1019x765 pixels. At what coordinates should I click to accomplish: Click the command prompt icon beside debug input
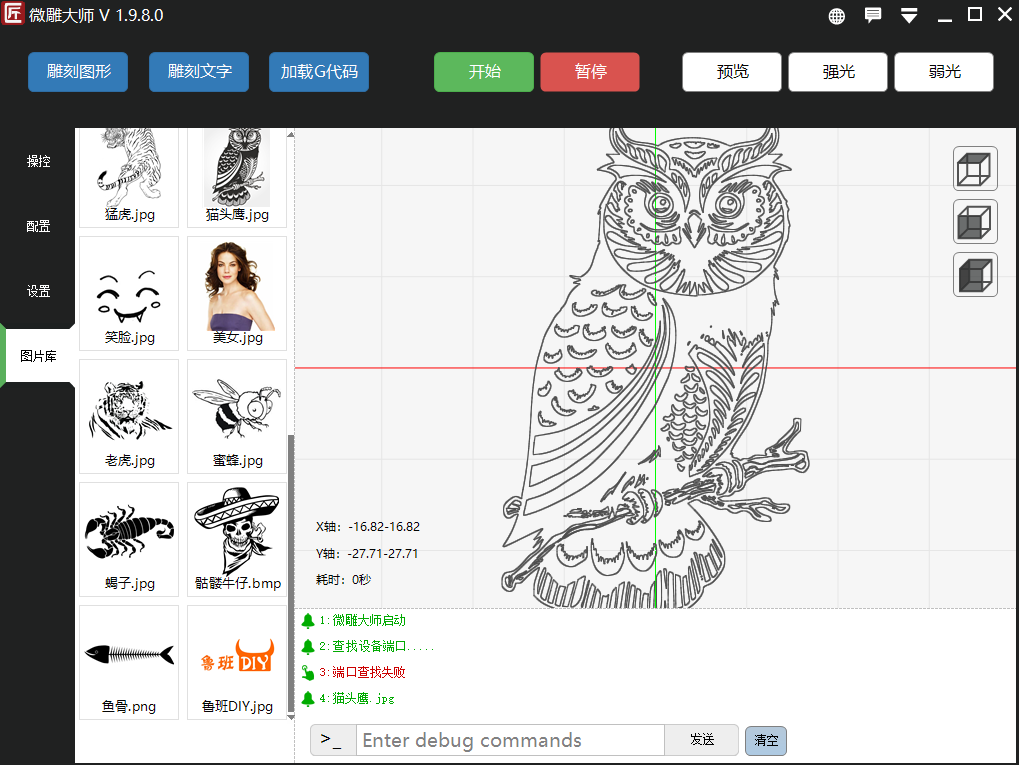pos(333,740)
